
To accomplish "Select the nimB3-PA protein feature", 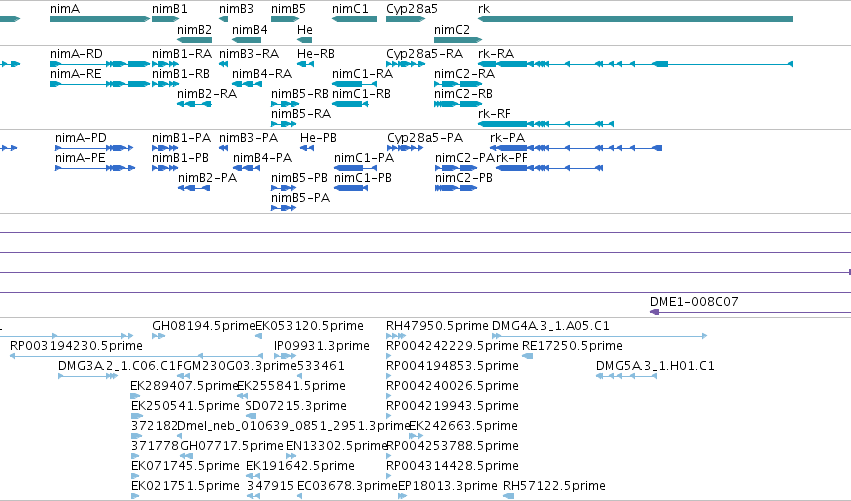I will tap(224, 148).
